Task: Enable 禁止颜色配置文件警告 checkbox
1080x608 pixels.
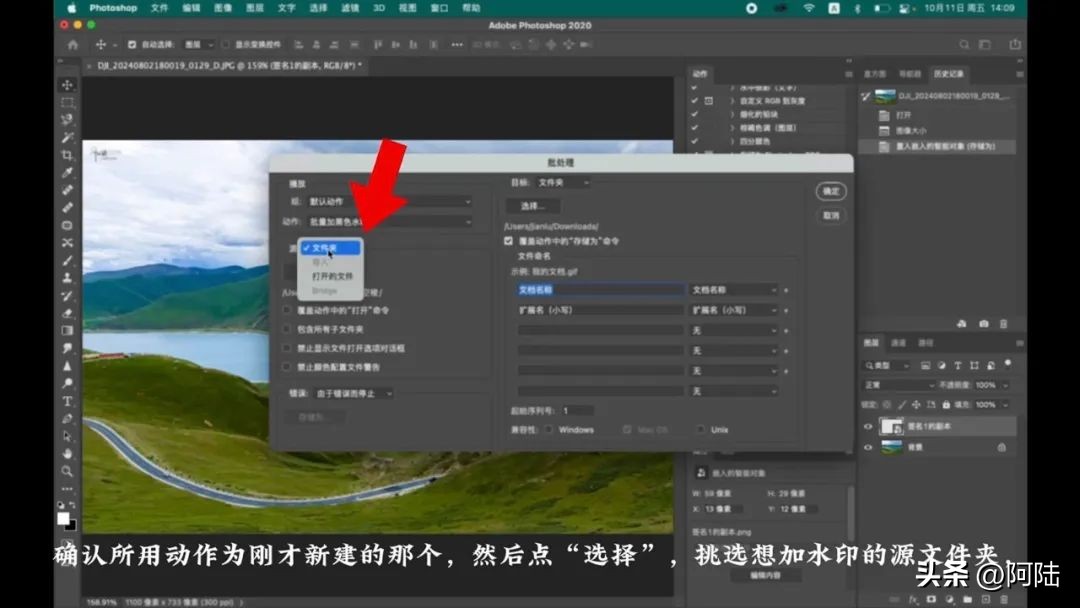Action: [287, 367]
